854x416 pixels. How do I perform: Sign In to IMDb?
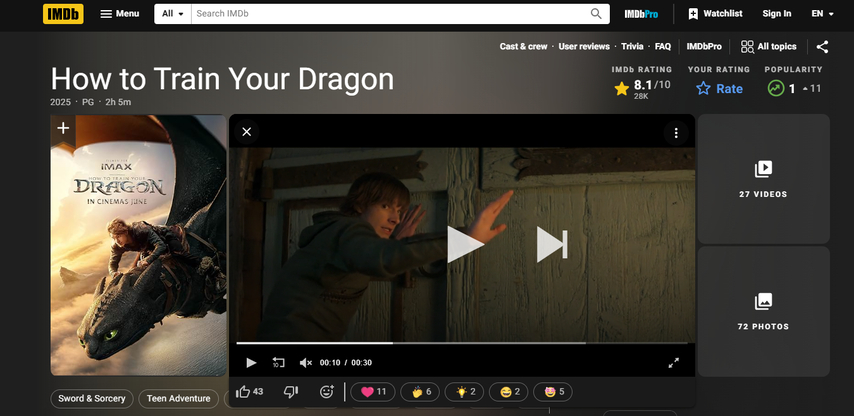point(777,14)
